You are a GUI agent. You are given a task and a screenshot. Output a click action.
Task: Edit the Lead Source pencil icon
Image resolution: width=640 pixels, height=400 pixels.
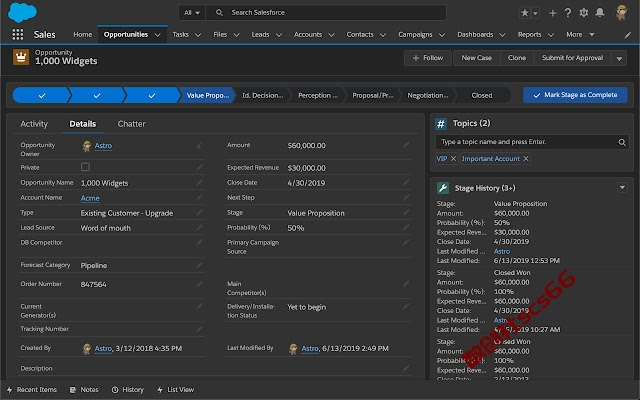pyautogui.click(x=199, y=227)
